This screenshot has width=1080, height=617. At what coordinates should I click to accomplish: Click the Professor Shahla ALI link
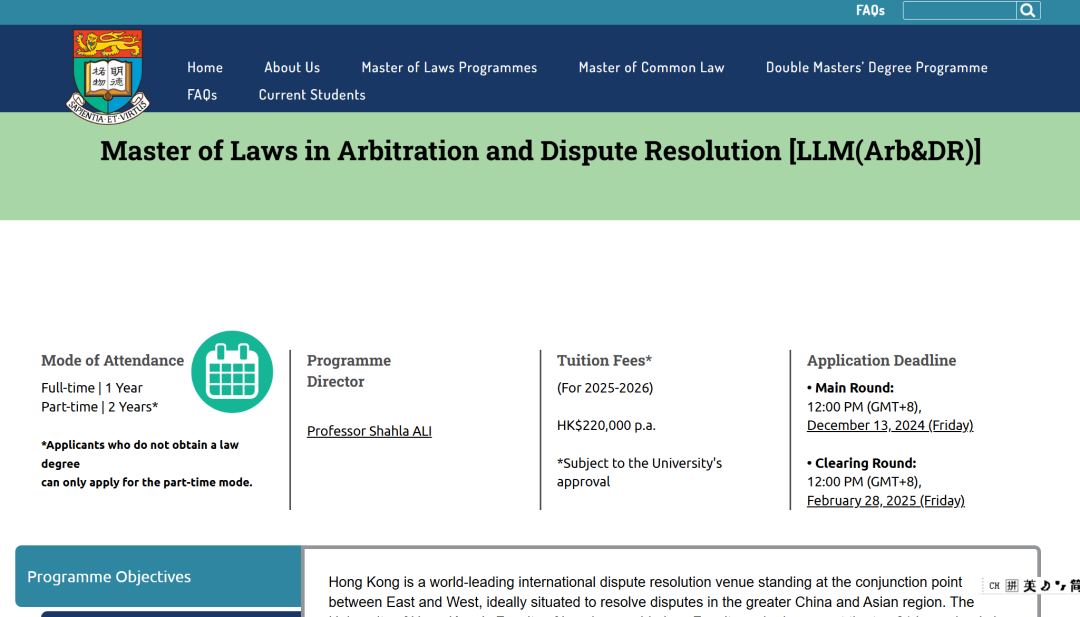(369, 432)
